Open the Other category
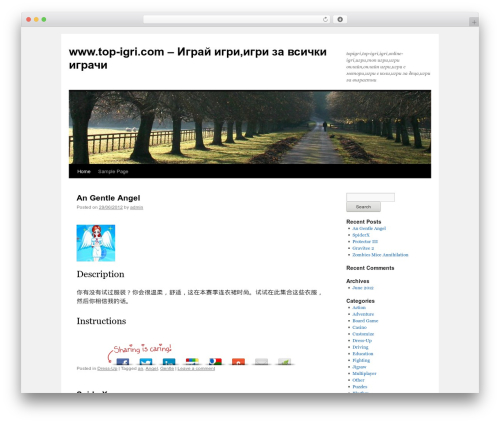This screenshot has height=423, width=500. (358, 380)
